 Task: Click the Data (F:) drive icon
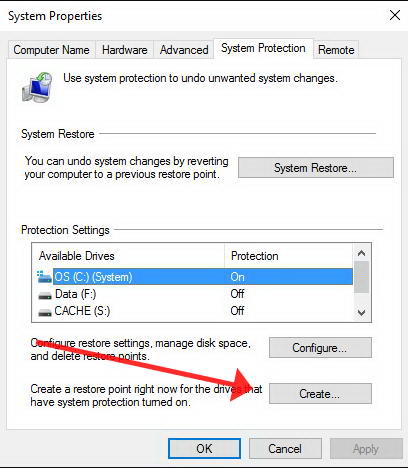click(x=45, y=295)
